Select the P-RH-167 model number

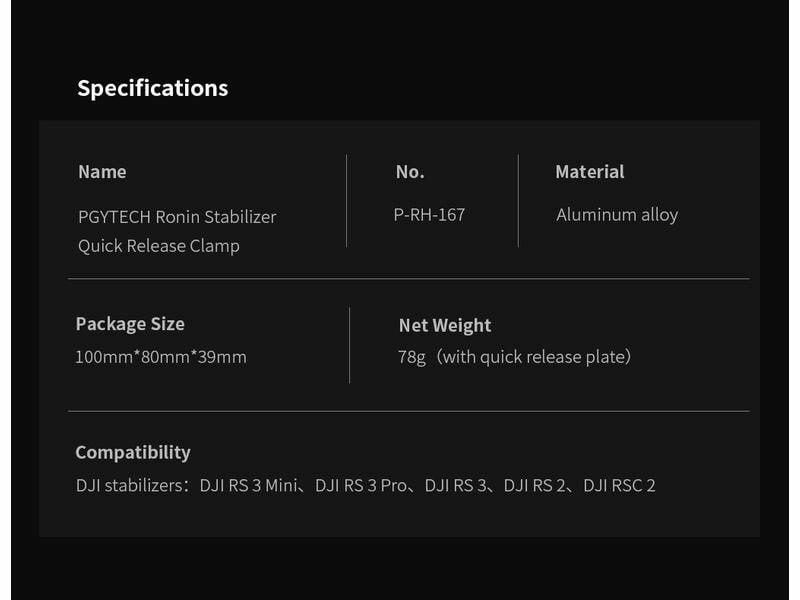coord(429,214)
